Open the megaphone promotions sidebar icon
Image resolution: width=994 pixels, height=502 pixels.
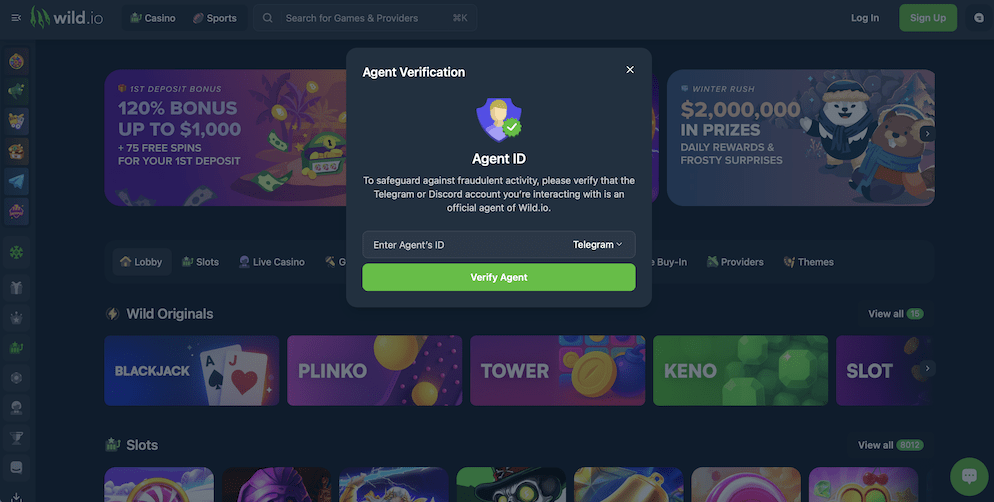16,91
